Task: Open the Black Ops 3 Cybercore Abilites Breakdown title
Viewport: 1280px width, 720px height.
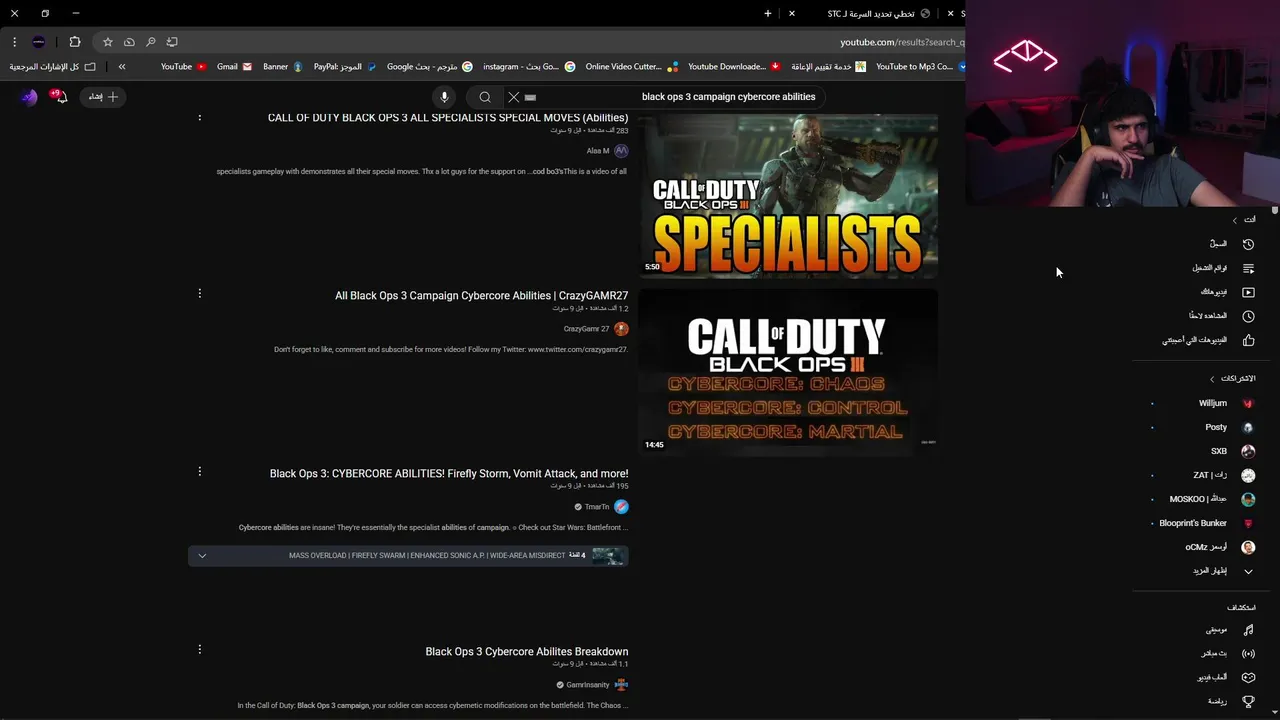Action: [x=527, y=652]
